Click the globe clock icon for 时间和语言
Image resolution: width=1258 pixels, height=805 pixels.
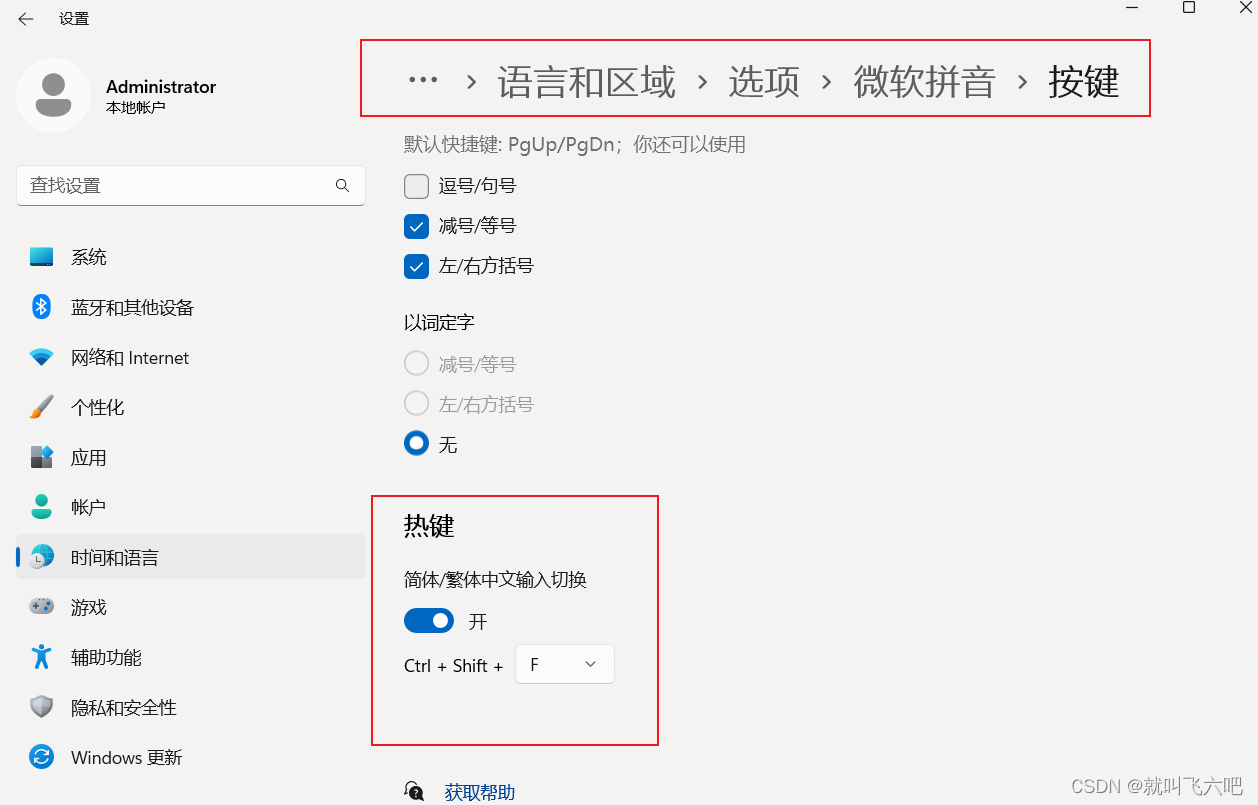[x=41, y=557]
